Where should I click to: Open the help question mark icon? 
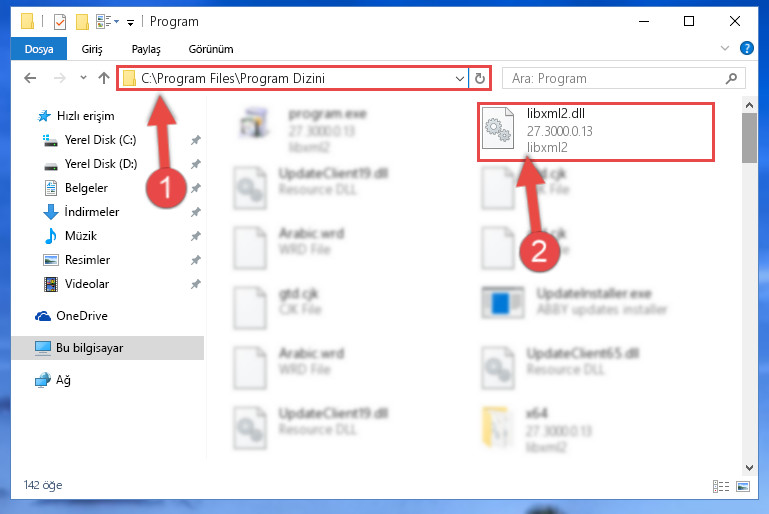point(746,48)
